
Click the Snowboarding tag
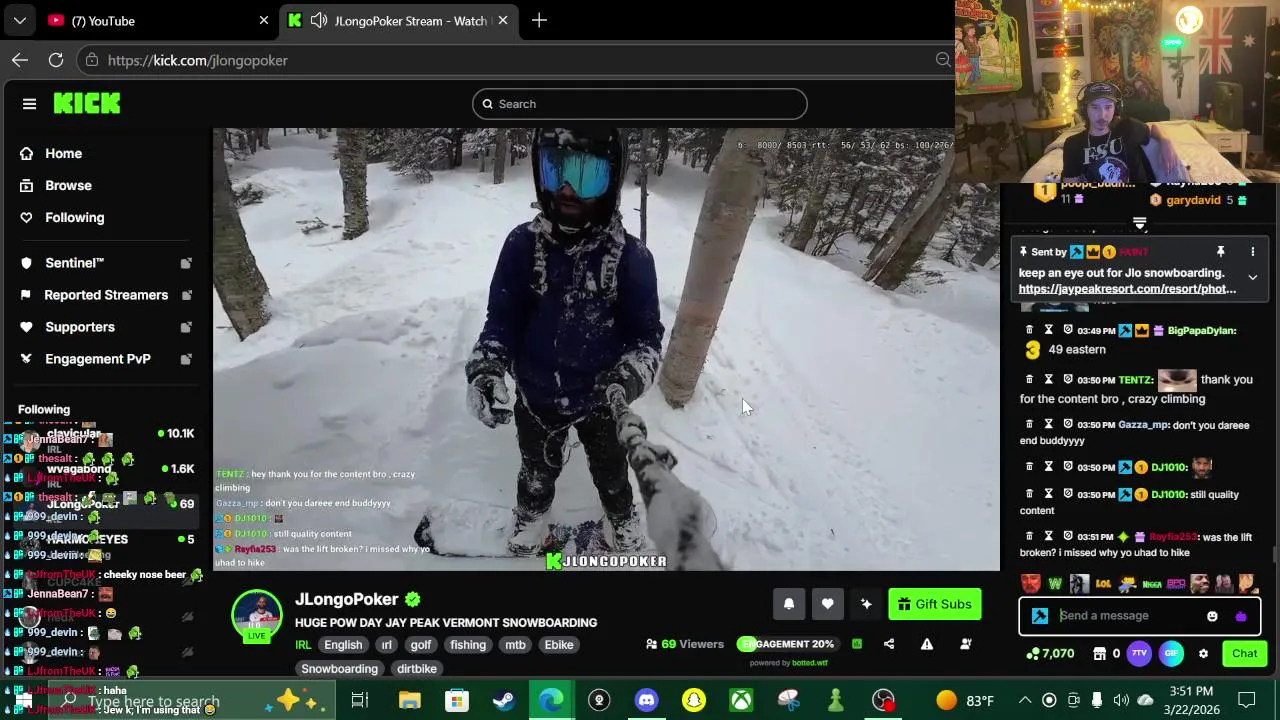pos(340,668)
